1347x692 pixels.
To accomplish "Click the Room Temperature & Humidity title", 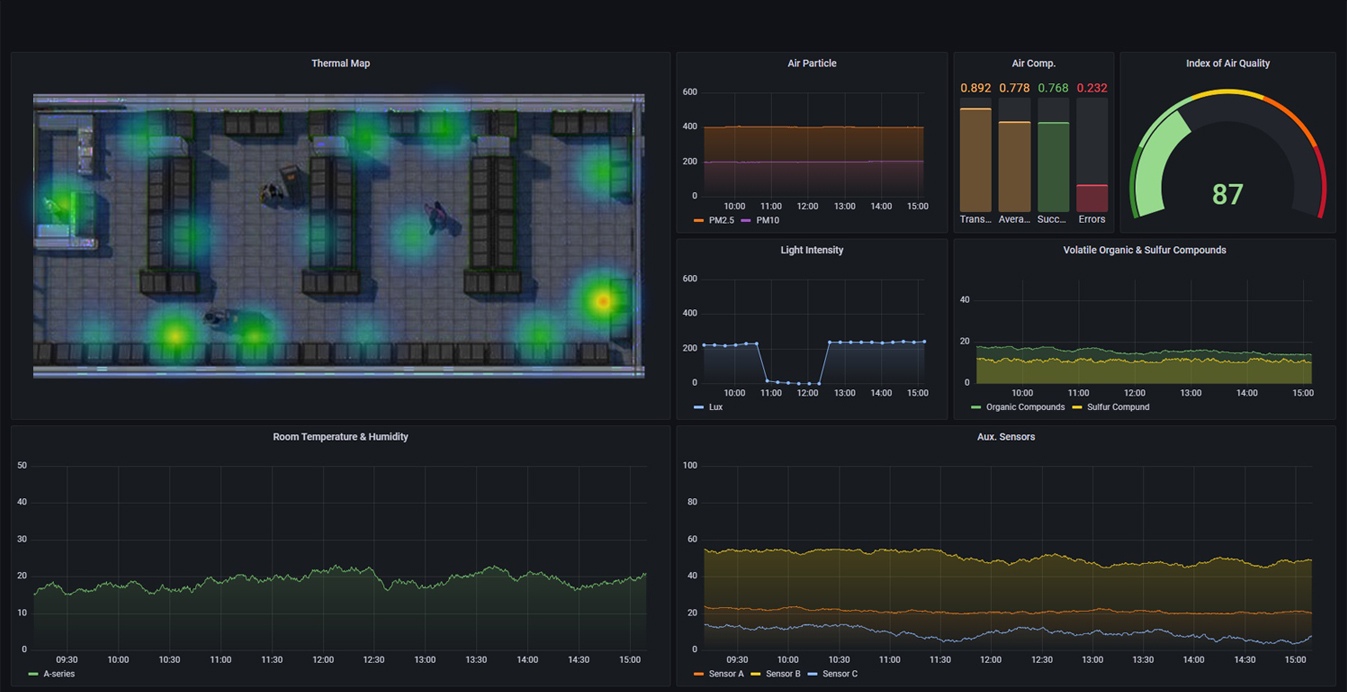I will [x=340, y=437].
